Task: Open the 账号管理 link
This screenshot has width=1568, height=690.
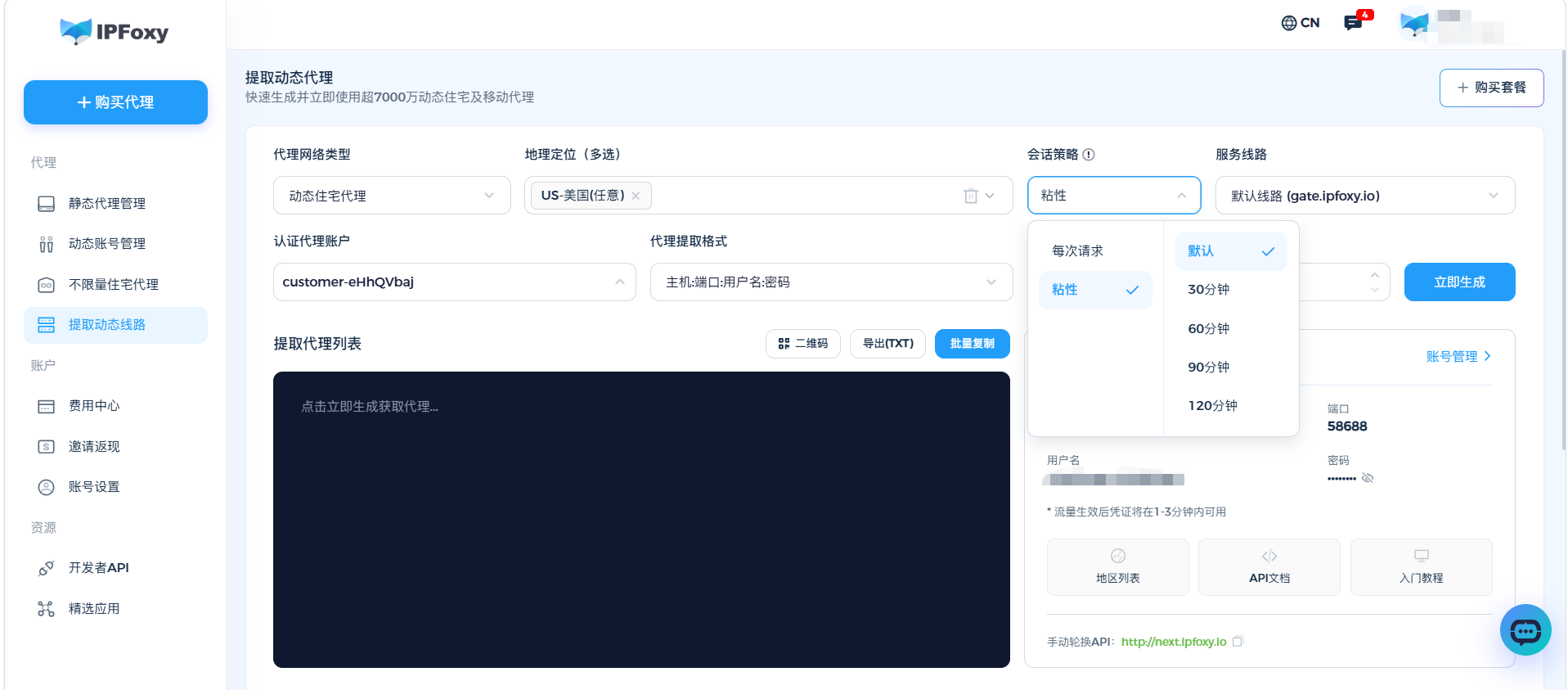Action: pos(1458,357)
